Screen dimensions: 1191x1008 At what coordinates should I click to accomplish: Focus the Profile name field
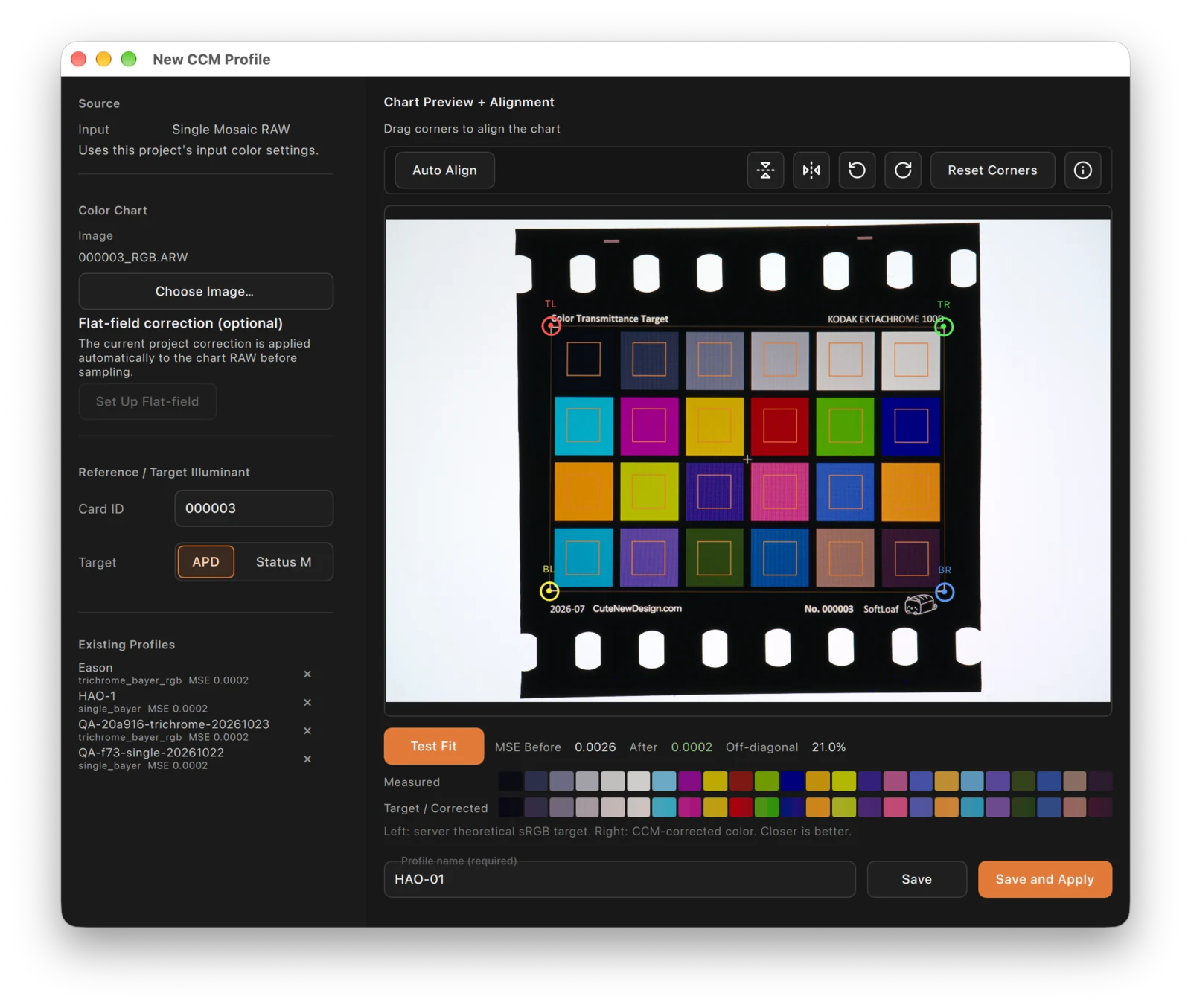point(619,879)
